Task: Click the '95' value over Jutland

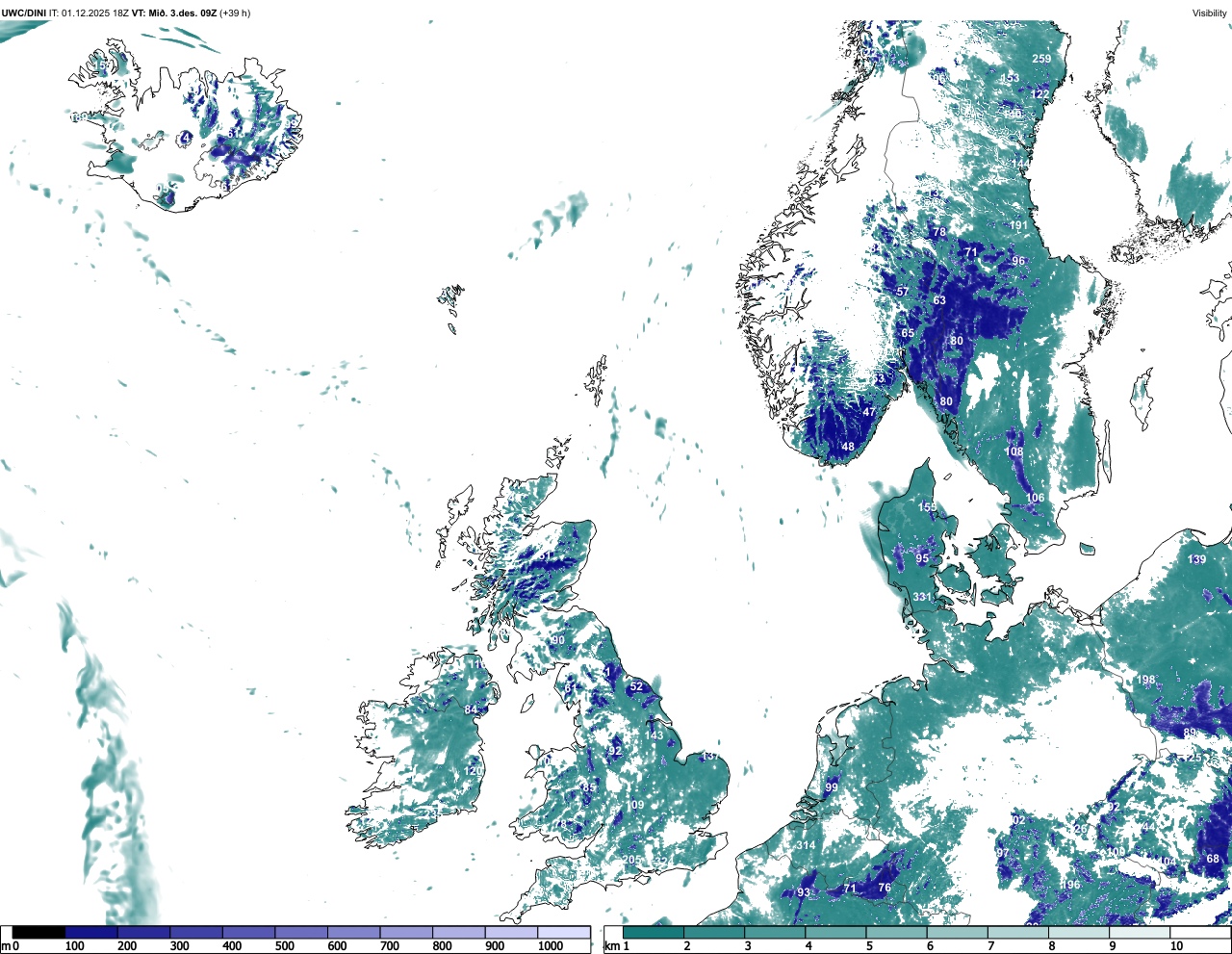Action: tap(923, 559)
